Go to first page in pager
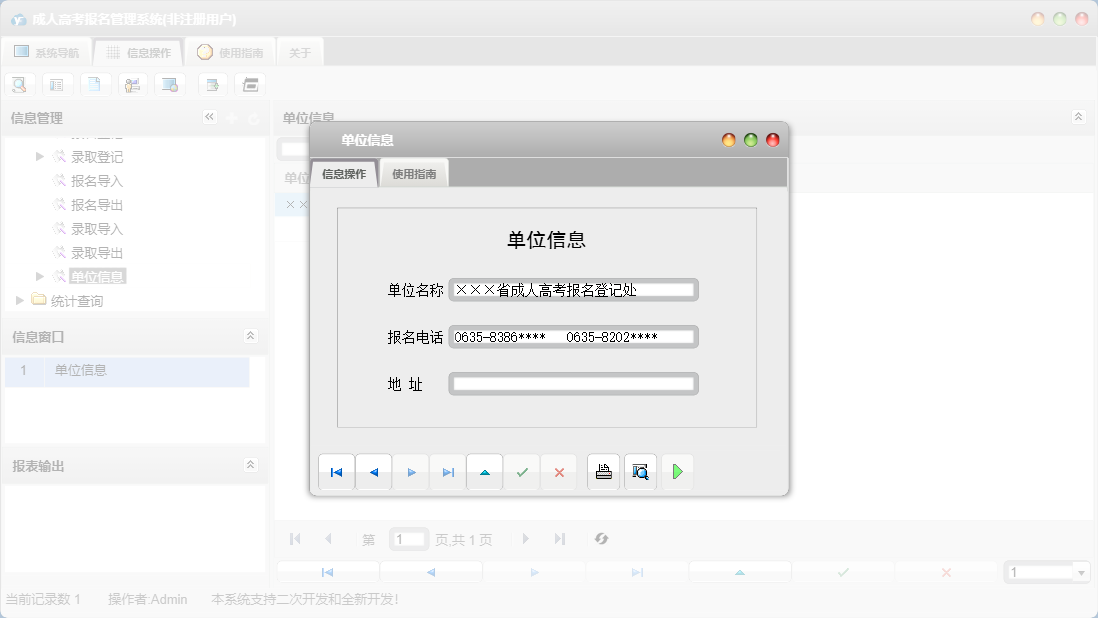This screenshot has height=618, width=1098. click(295, 539)
